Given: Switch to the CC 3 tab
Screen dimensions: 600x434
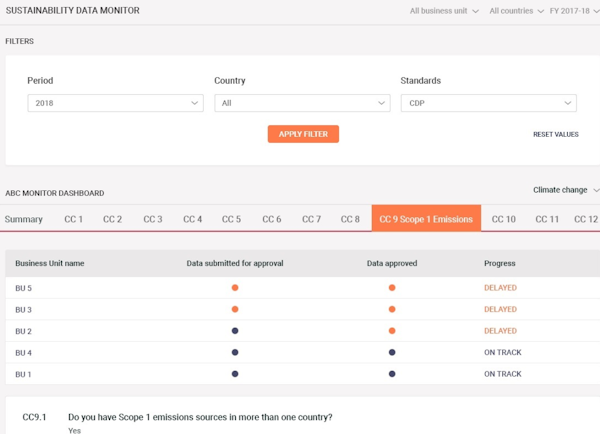Looking at the screenshot, I should point(153,219).
